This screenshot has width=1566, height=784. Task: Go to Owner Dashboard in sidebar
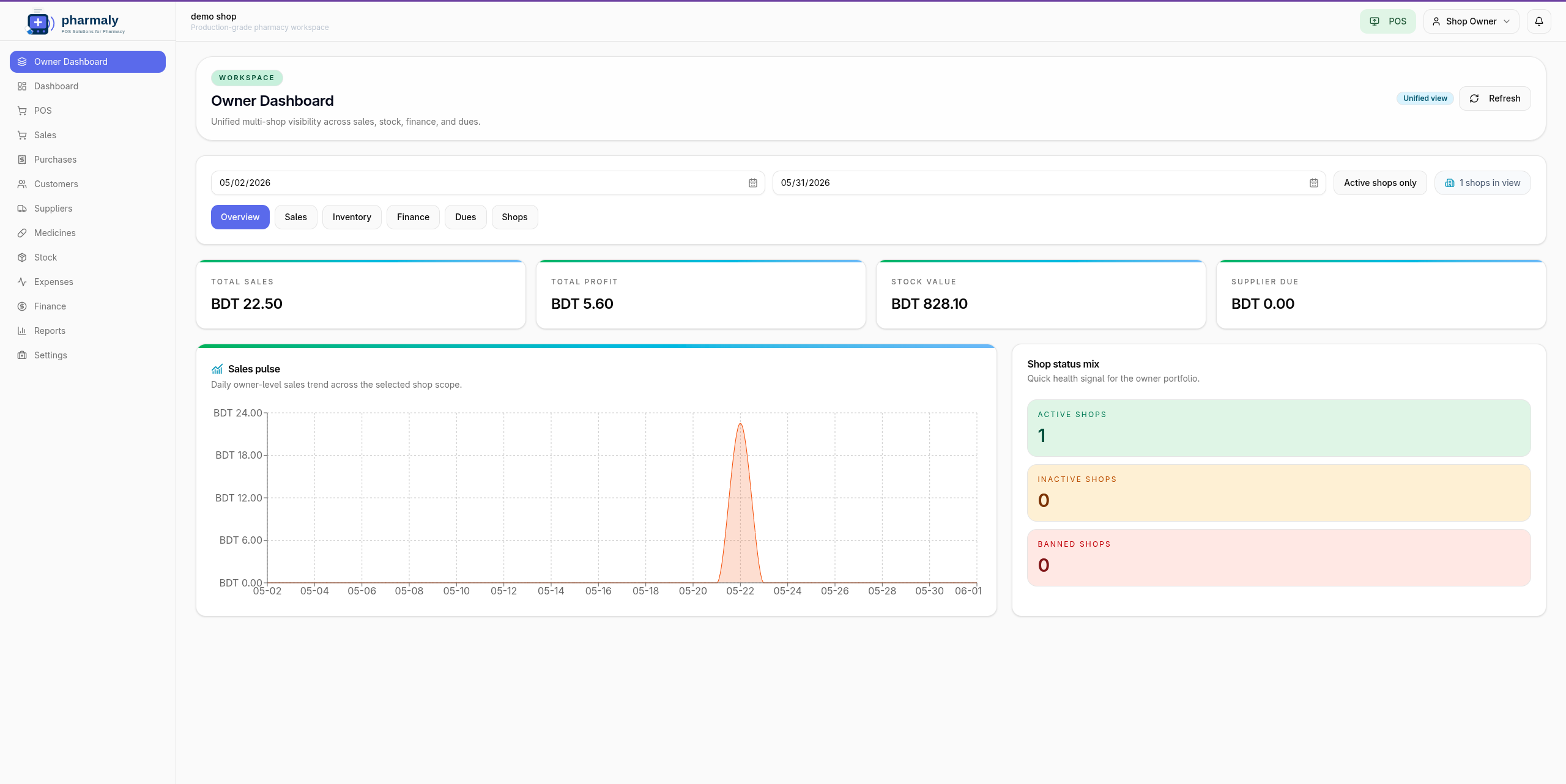[x=87, y=62]
